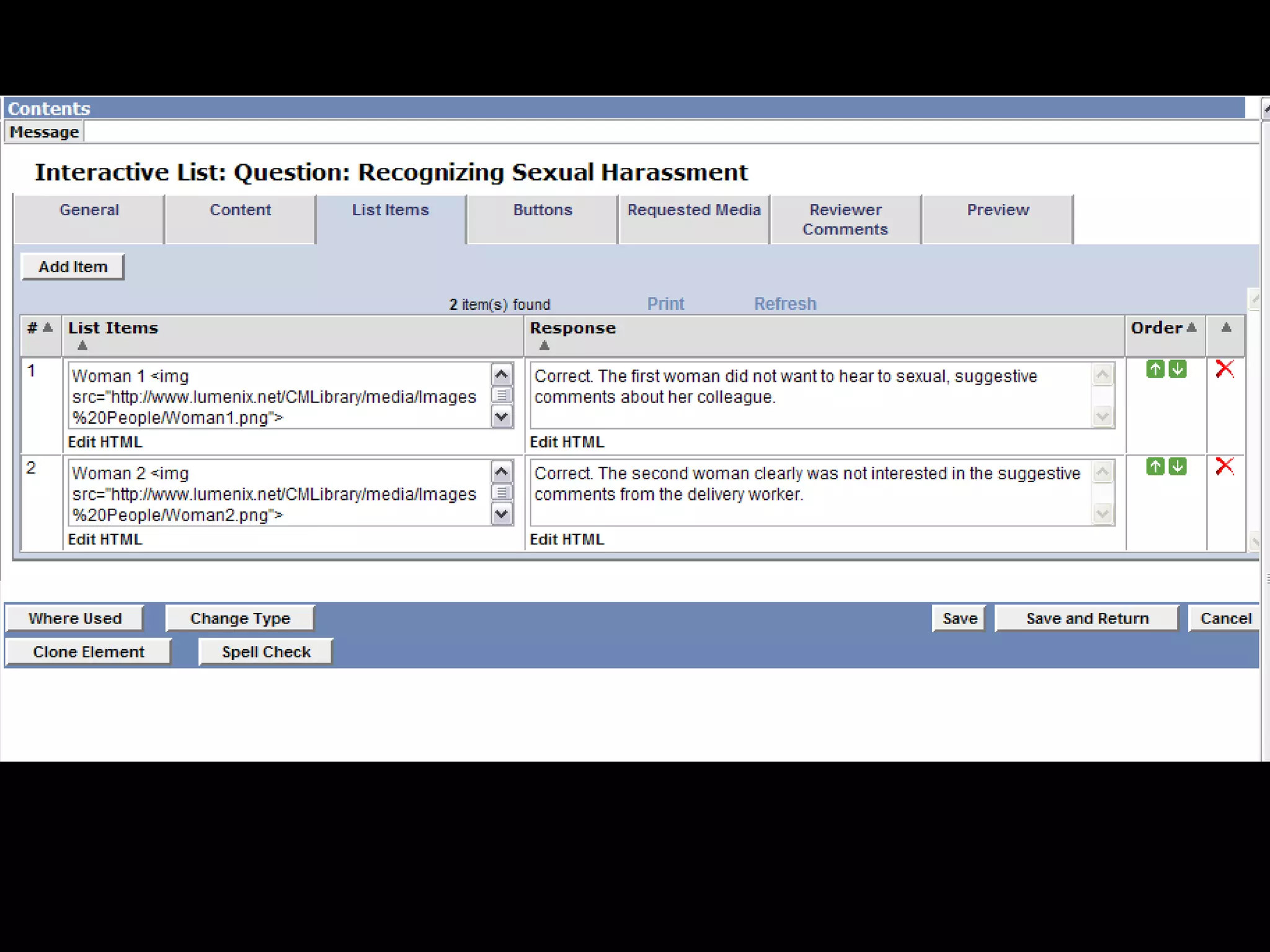
Task: Move item 1 up with green arrow
Action: click(1155, 369)
